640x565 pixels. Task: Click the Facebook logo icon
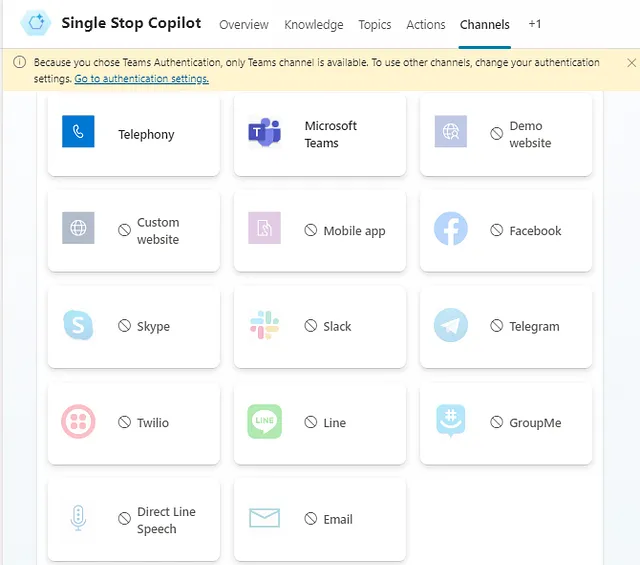click(451, 229)
